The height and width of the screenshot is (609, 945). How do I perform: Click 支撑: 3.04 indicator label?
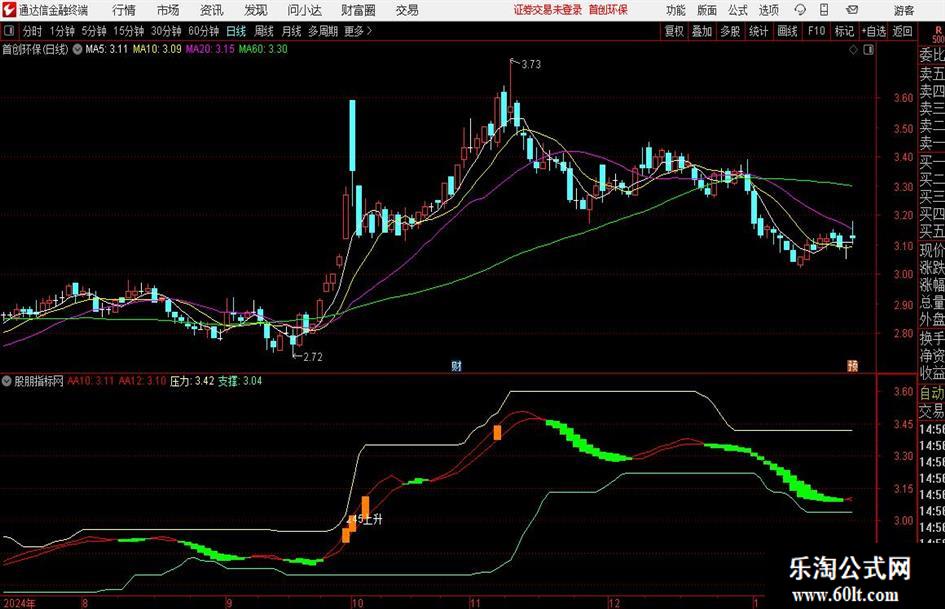click(x=240, y=381)
